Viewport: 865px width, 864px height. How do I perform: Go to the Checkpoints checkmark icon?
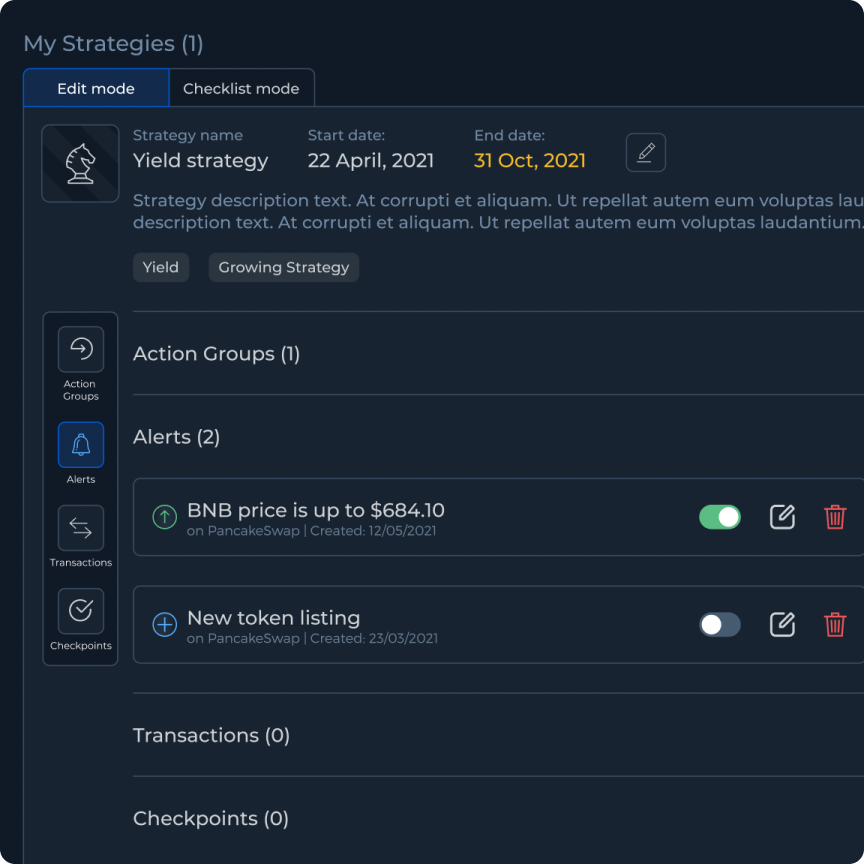[81, 611]
